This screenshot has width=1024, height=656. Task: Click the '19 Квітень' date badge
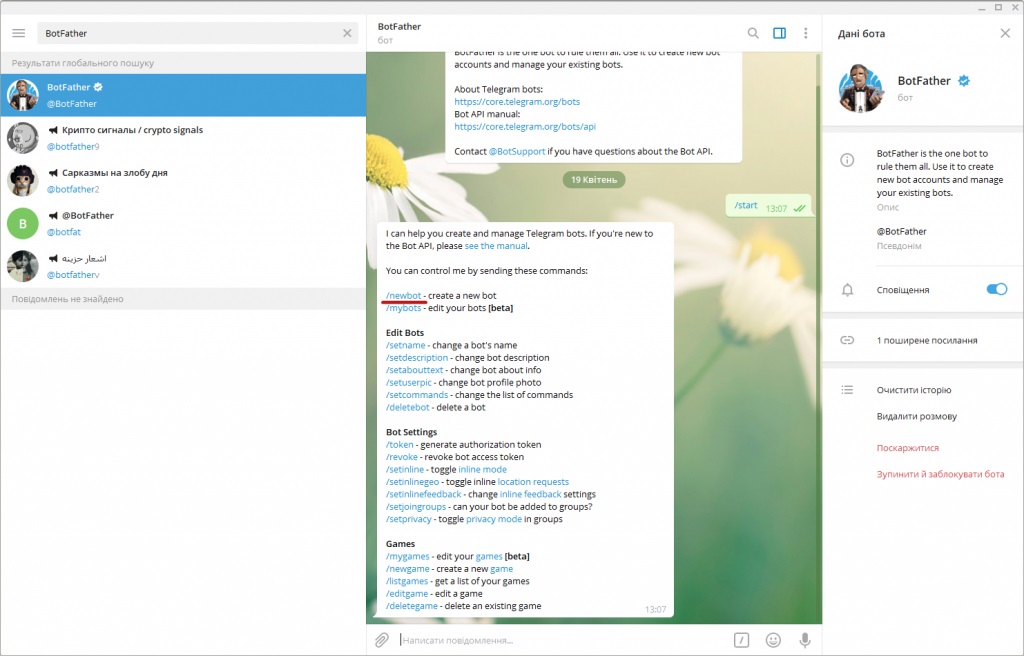[x=594, y=180]
